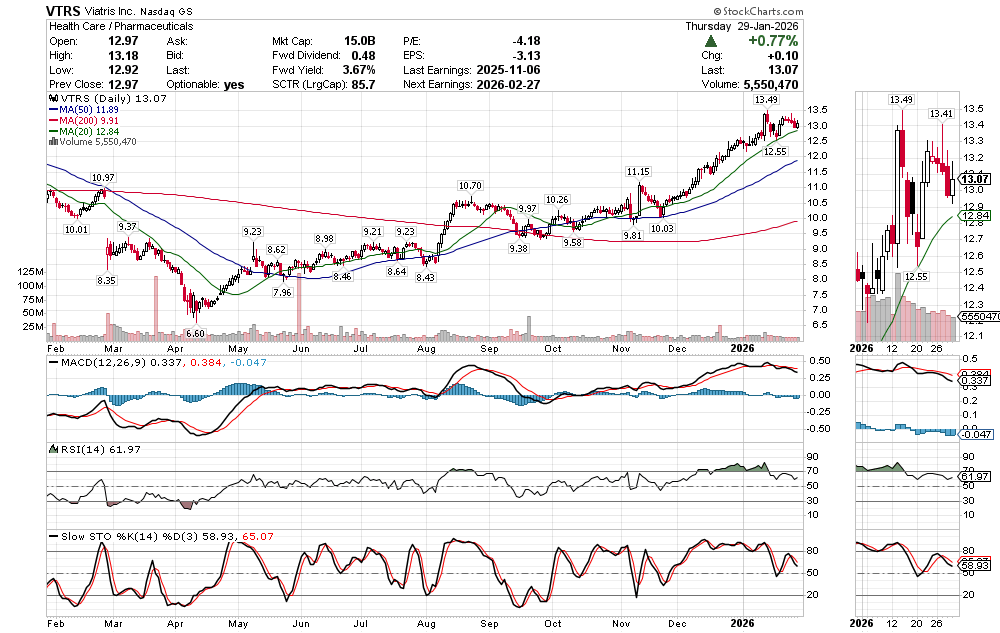Select the 58.93 stochastic value tag on the right
The height and width of the screenshot is (633, 1000).
[975, 565]
